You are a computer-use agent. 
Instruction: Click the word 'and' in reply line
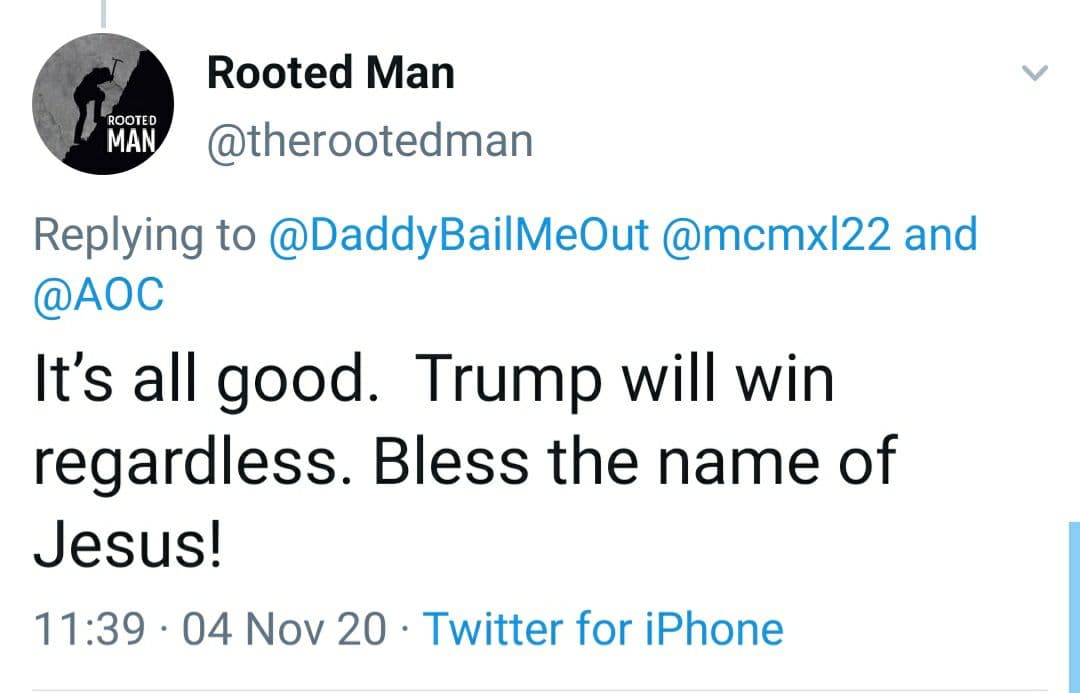[x=940, y=235]
